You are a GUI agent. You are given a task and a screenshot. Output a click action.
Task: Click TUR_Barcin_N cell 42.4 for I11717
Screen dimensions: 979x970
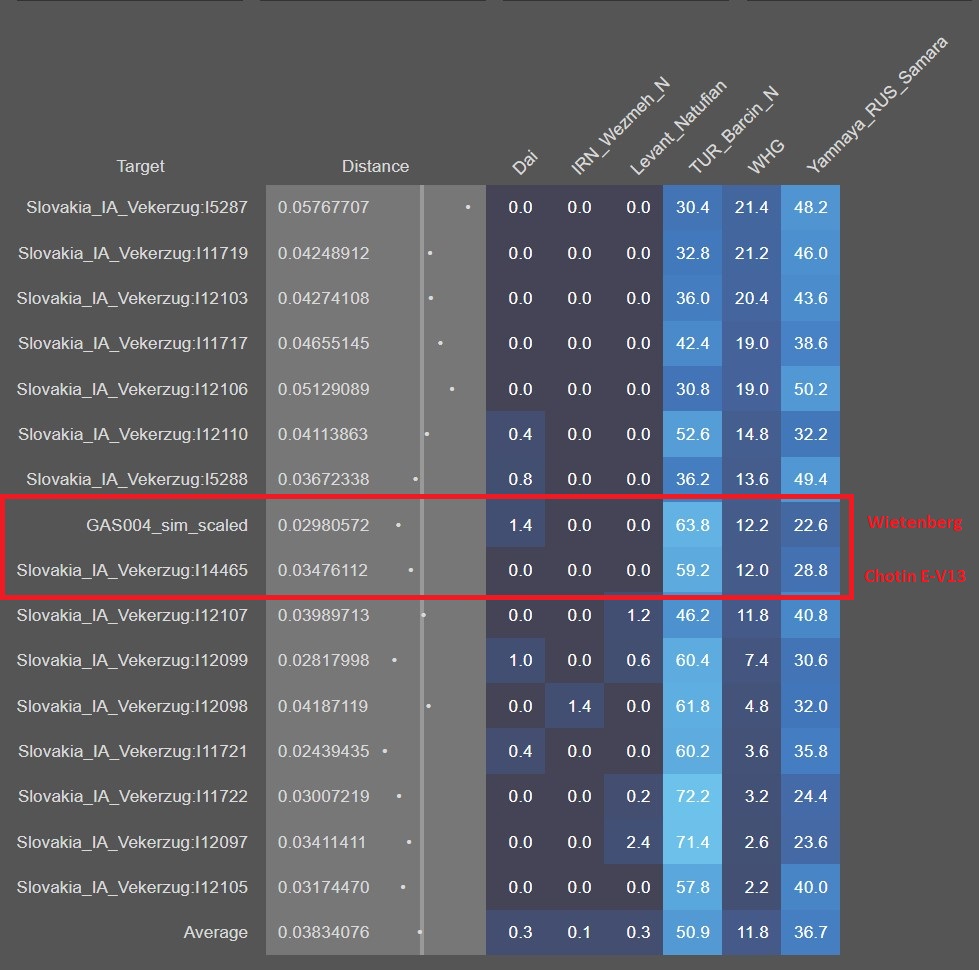coord(692,343)
